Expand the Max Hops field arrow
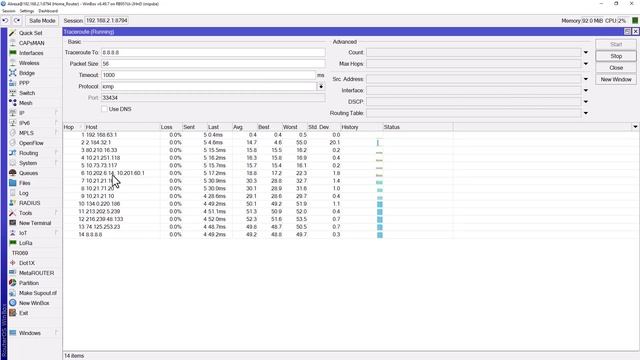Screen dimensions: 640x360 pos(586,64)
